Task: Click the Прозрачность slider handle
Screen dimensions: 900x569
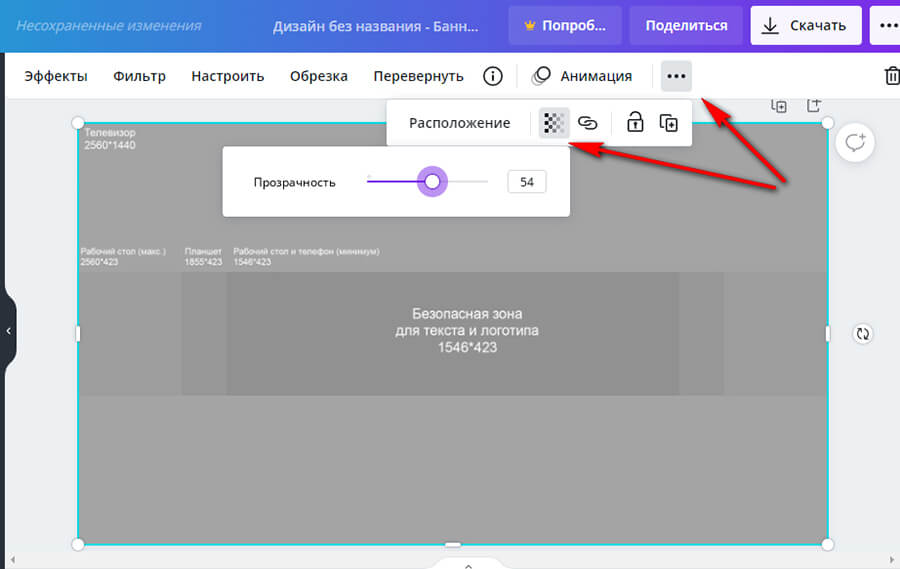Action: click(x=432, y=182)
